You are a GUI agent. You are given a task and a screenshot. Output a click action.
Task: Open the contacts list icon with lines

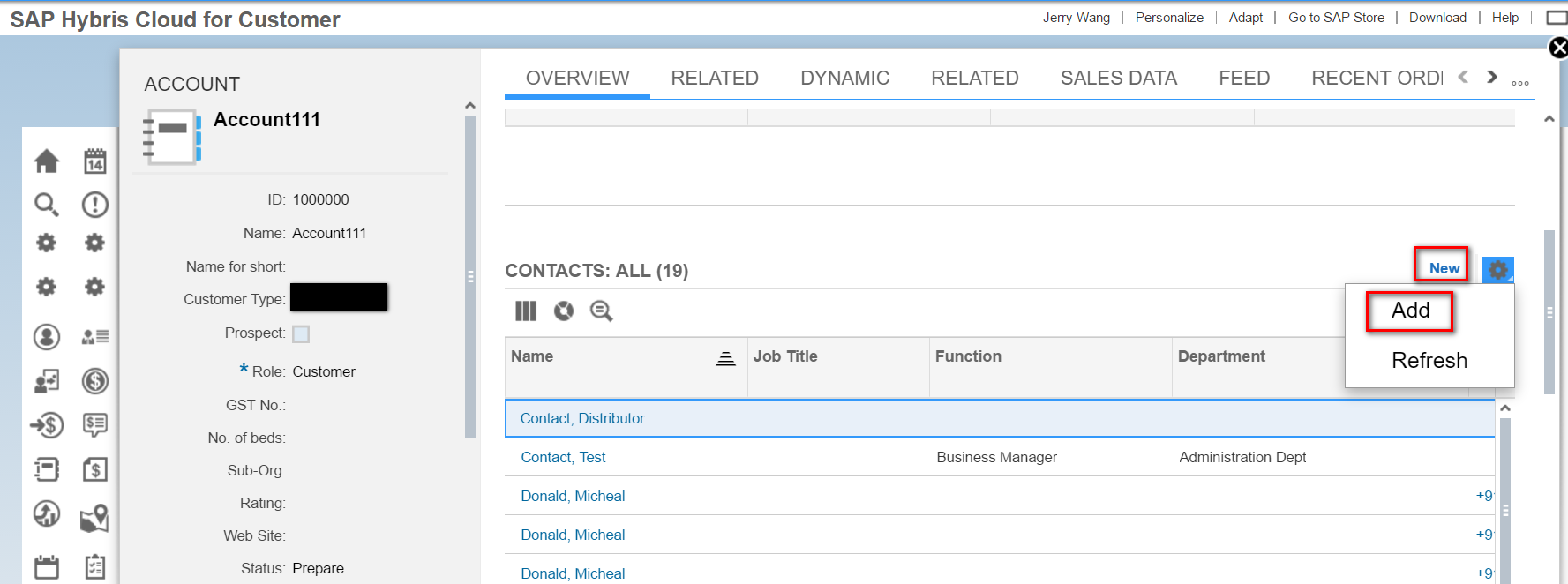(95, 336)
